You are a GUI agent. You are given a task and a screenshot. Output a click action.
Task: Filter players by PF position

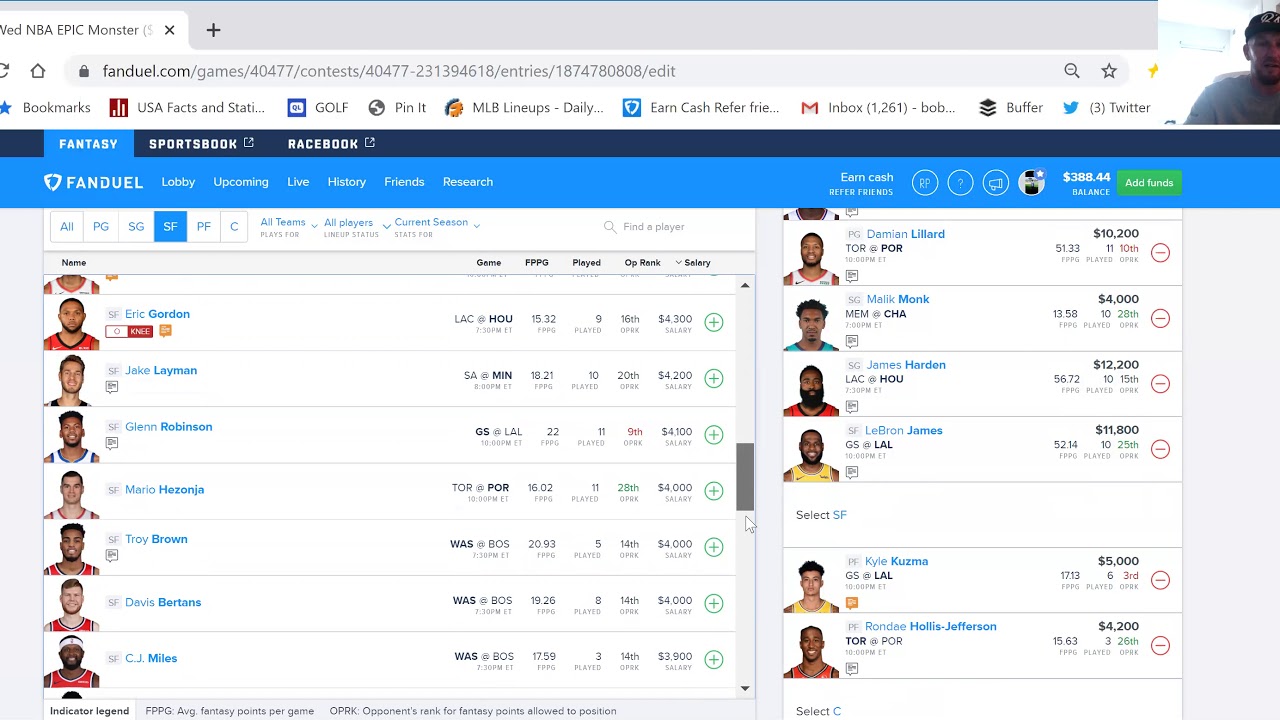pos(203,227)
